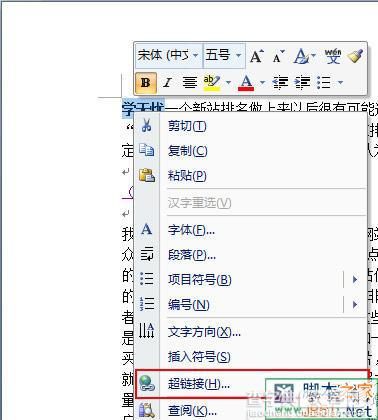Toggle Bold formatting on the mini toolbar
The image size is (378, 420).
[x=146, y=82]
